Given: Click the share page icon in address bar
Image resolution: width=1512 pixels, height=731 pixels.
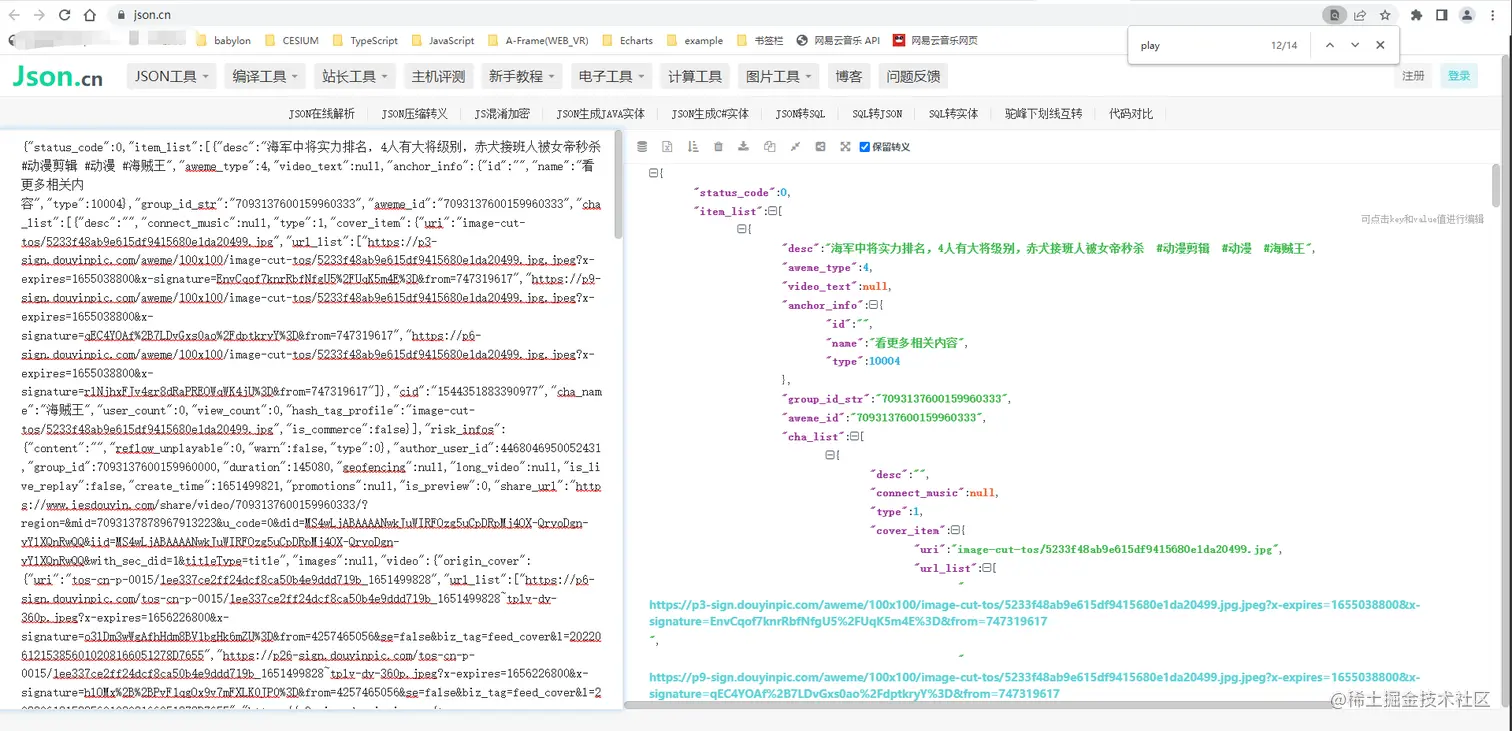Looking at the screenshot, I should 1360,15.
